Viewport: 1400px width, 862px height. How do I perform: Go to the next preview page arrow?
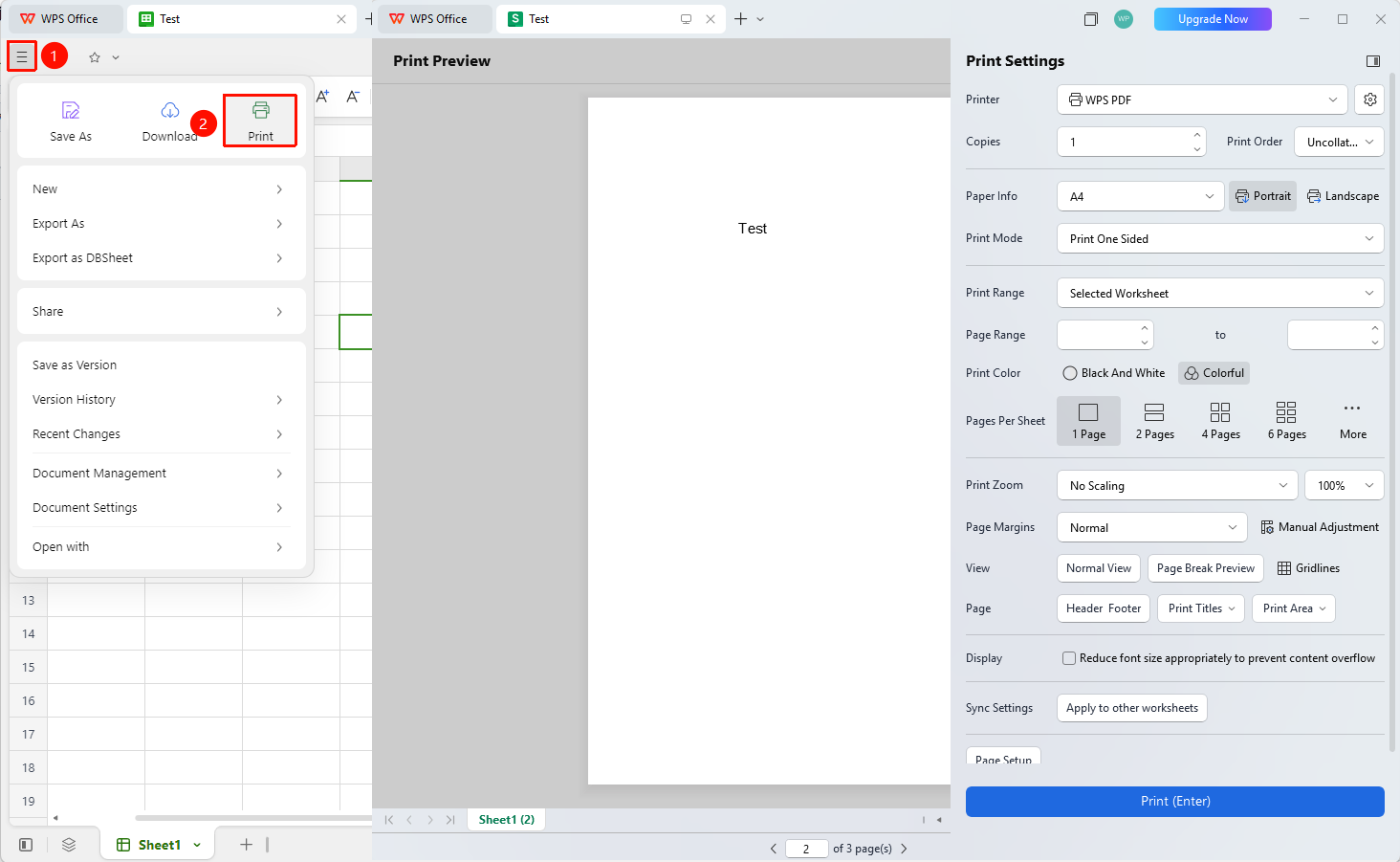[904, 849]
